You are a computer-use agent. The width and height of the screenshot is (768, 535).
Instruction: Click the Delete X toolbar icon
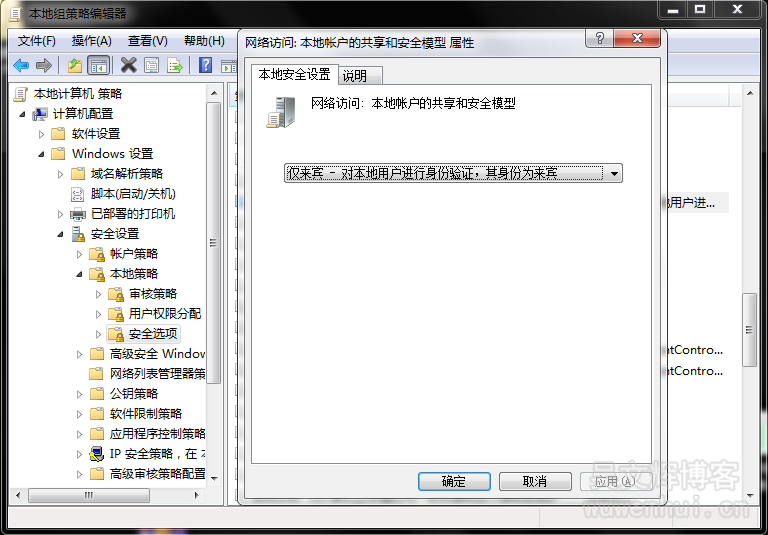[128, 65]
